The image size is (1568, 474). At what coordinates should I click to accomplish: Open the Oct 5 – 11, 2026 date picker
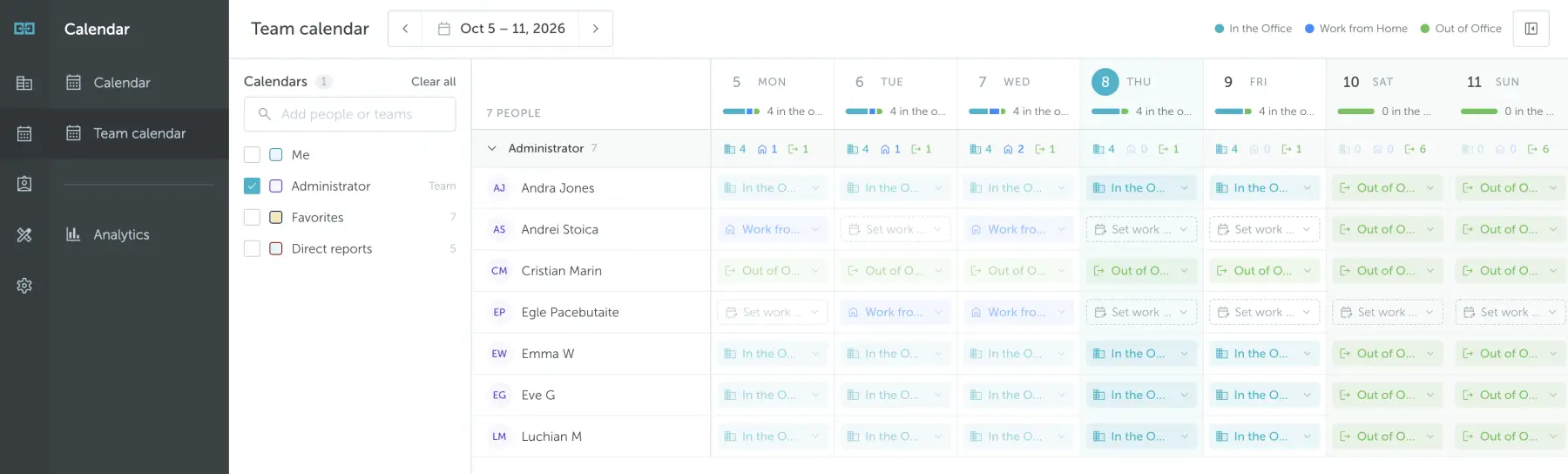pos(501,29)
